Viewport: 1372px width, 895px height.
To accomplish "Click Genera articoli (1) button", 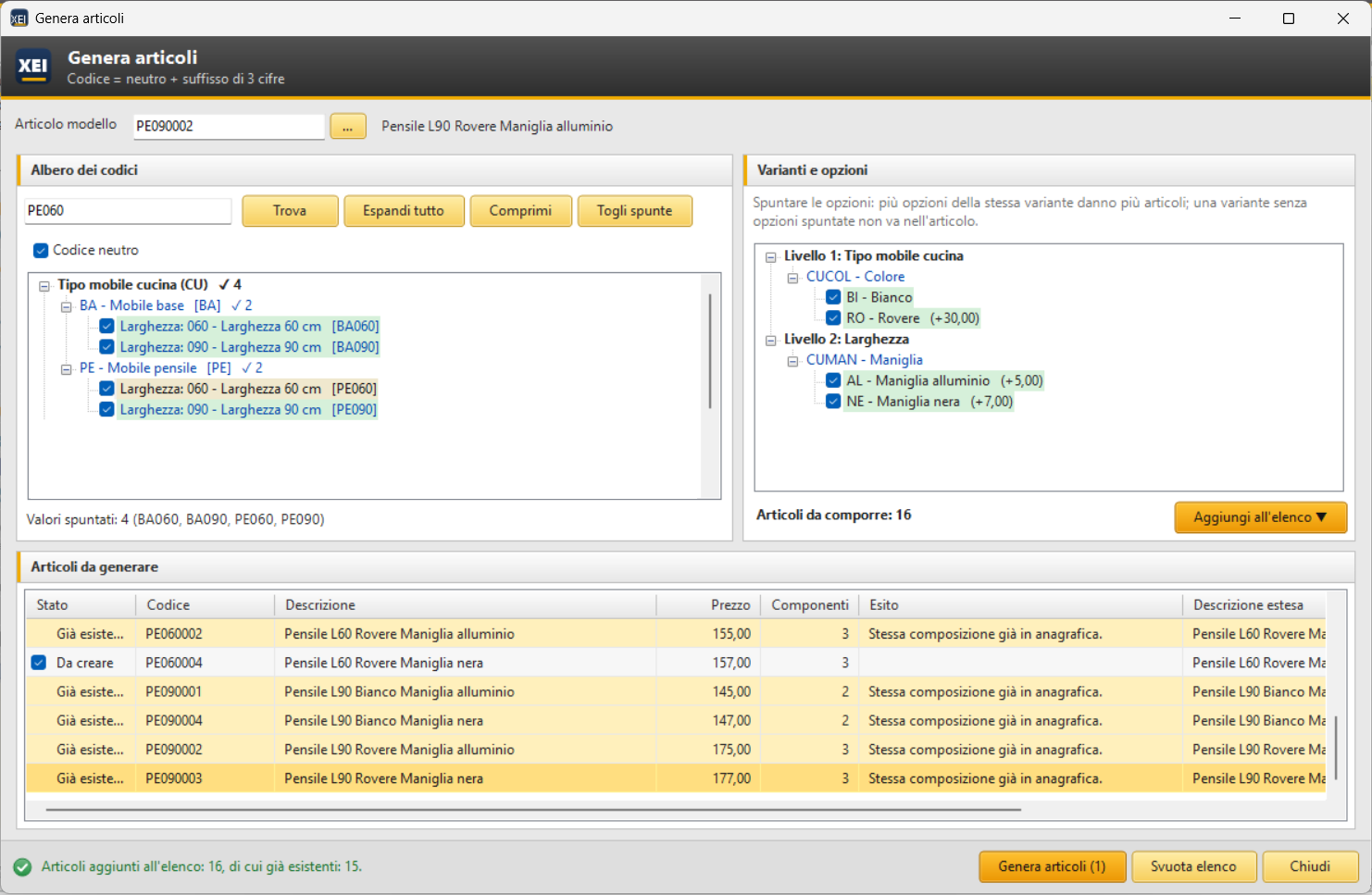I will tap(1053, 867).
